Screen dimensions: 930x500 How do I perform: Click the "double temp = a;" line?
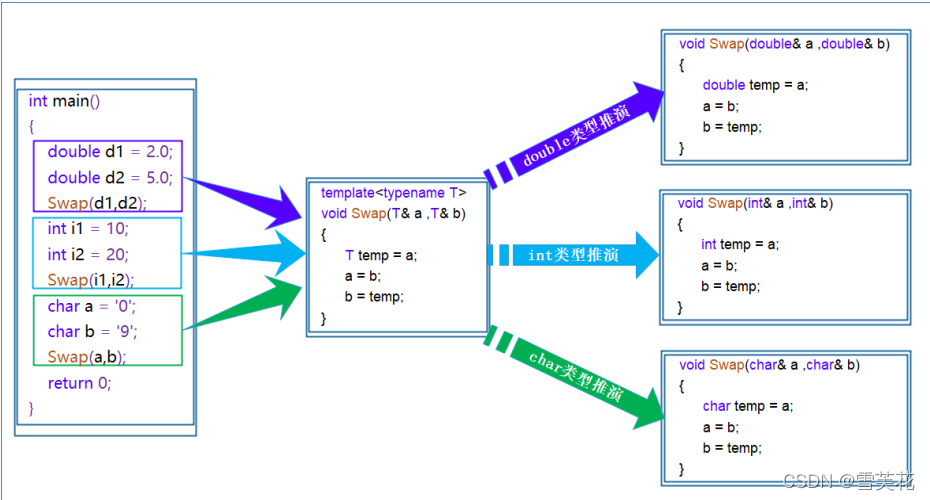point(755,85)
